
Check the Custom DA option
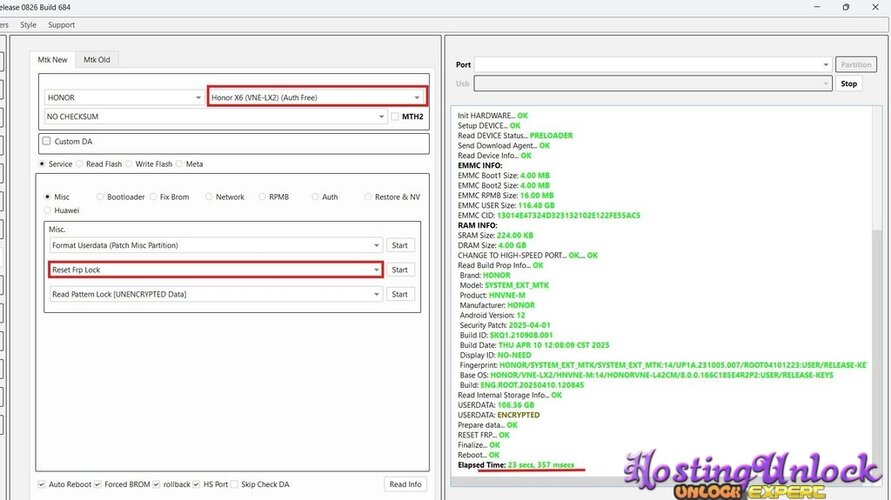pyautogui.click(x=47, y=141)
